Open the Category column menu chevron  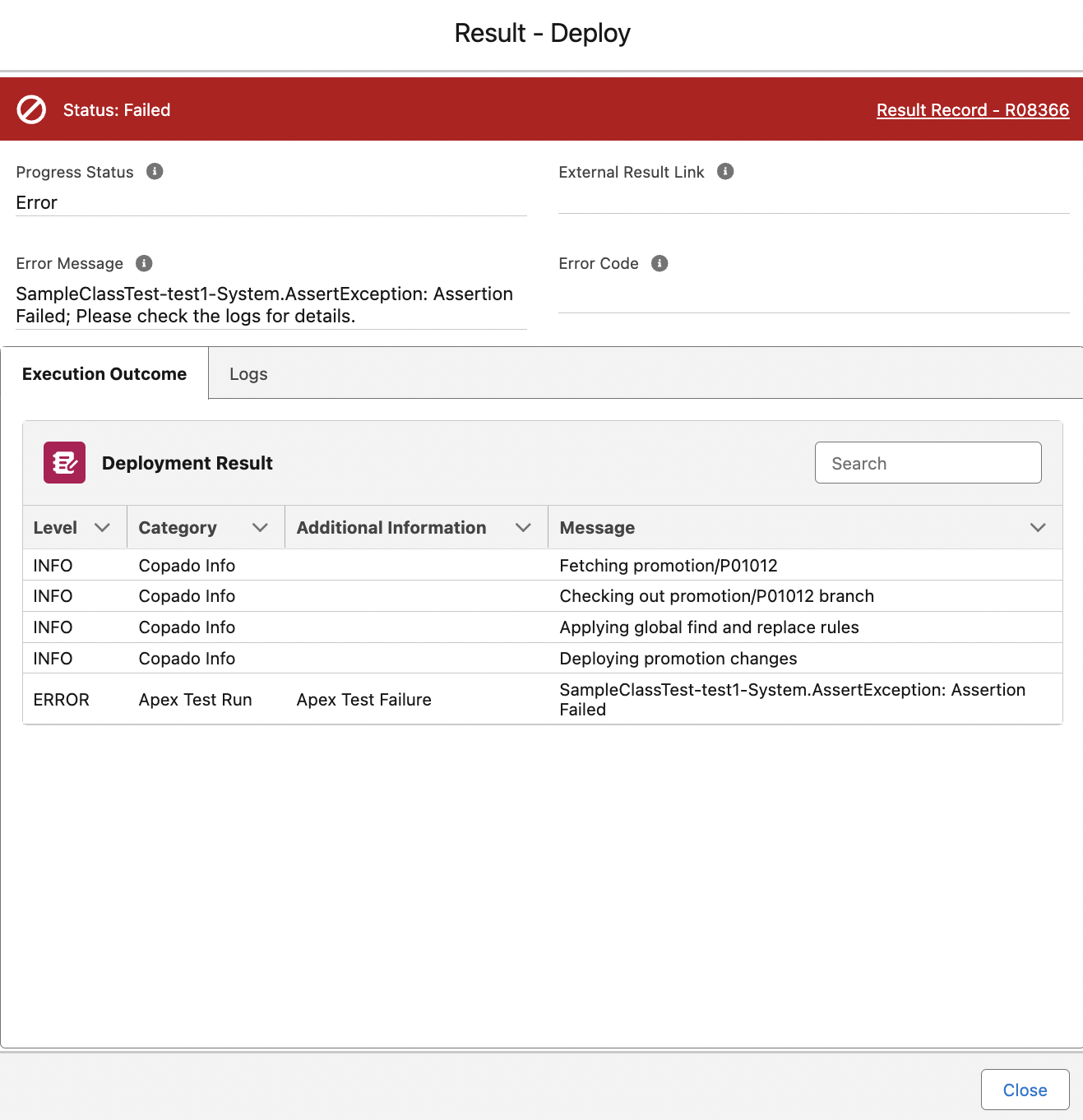click(x=260, y=528)
